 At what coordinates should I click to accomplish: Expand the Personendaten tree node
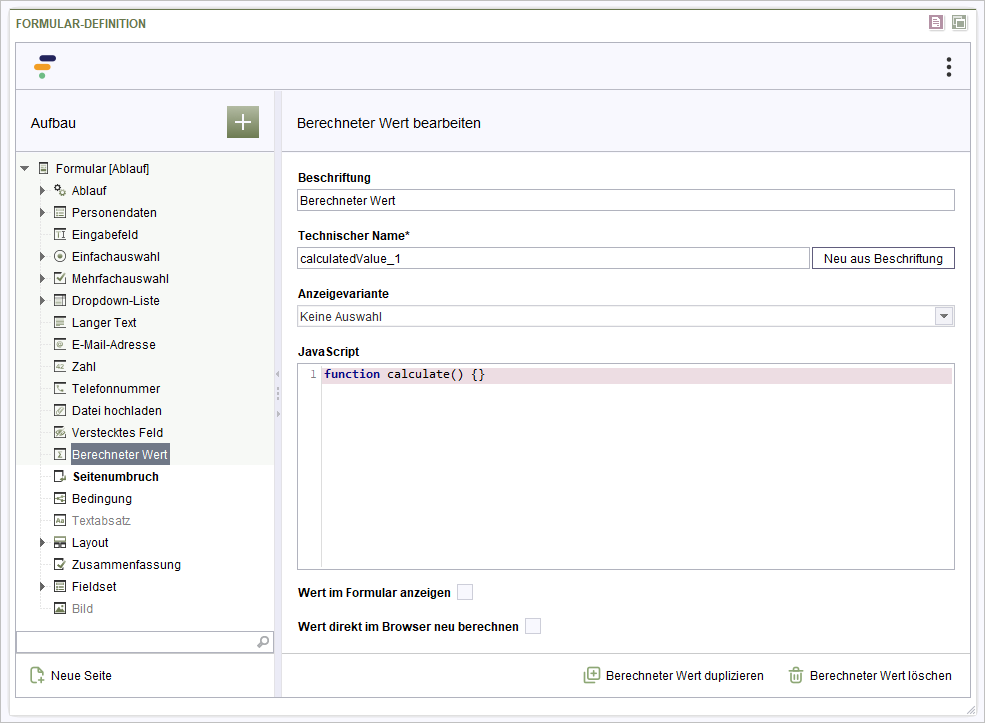(x=42, y=212)
